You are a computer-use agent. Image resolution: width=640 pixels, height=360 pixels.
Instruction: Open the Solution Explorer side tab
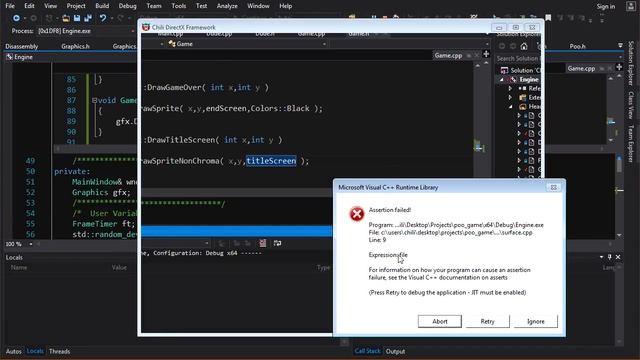tap(631, 64)
